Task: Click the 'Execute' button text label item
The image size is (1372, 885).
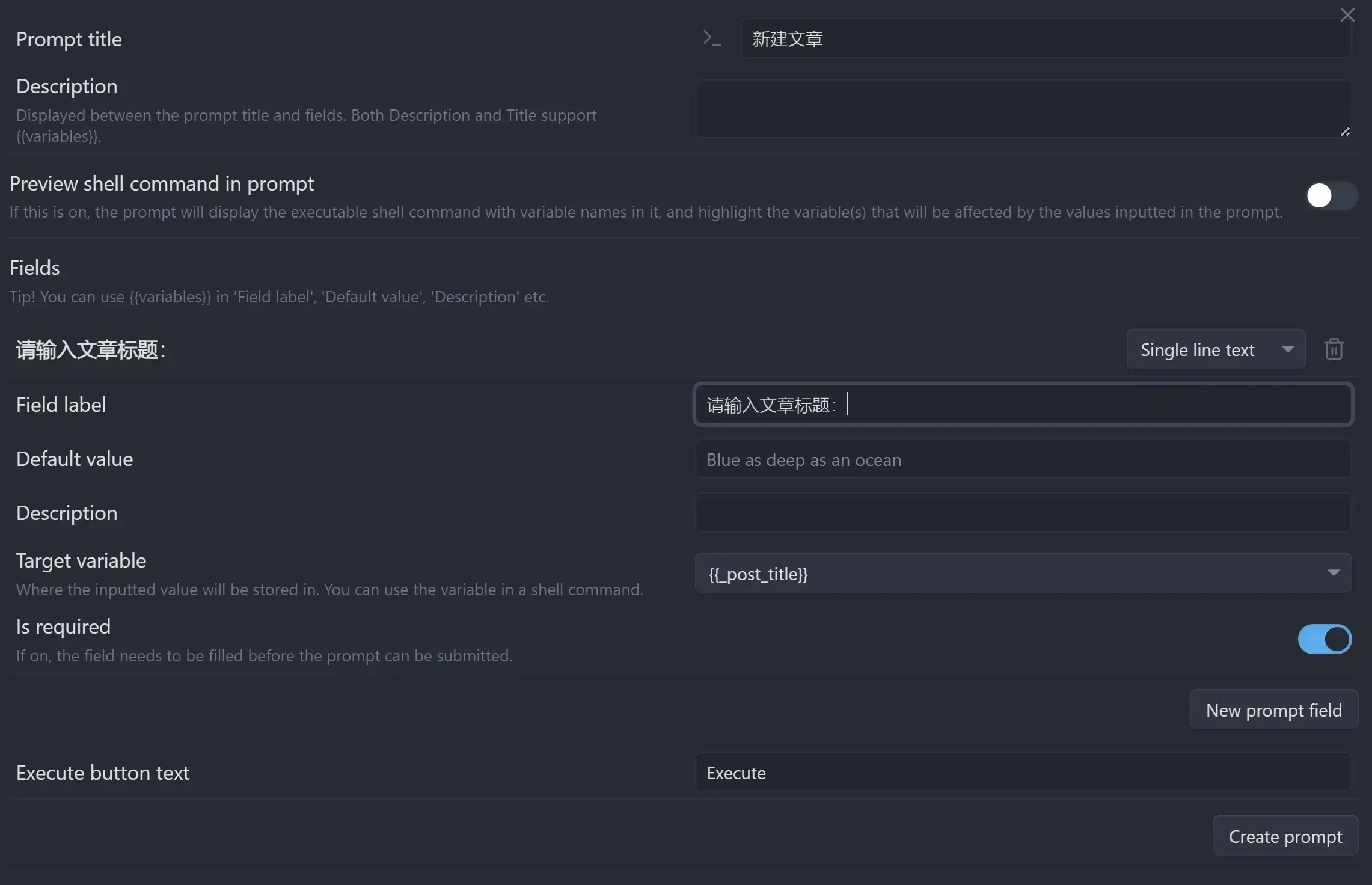Action: coord(736,771)
